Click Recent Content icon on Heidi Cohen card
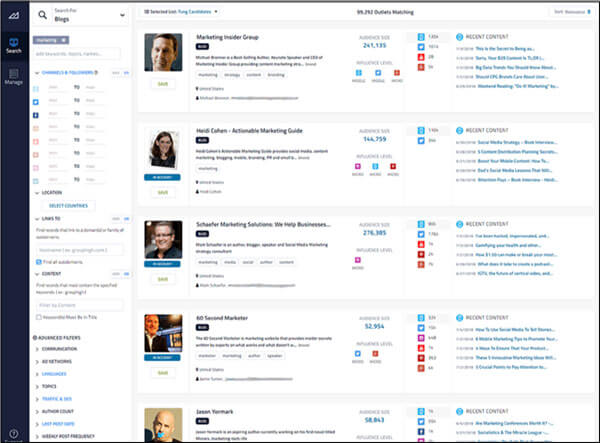This screenshot has width=600, height=443. tap(460, 130)
